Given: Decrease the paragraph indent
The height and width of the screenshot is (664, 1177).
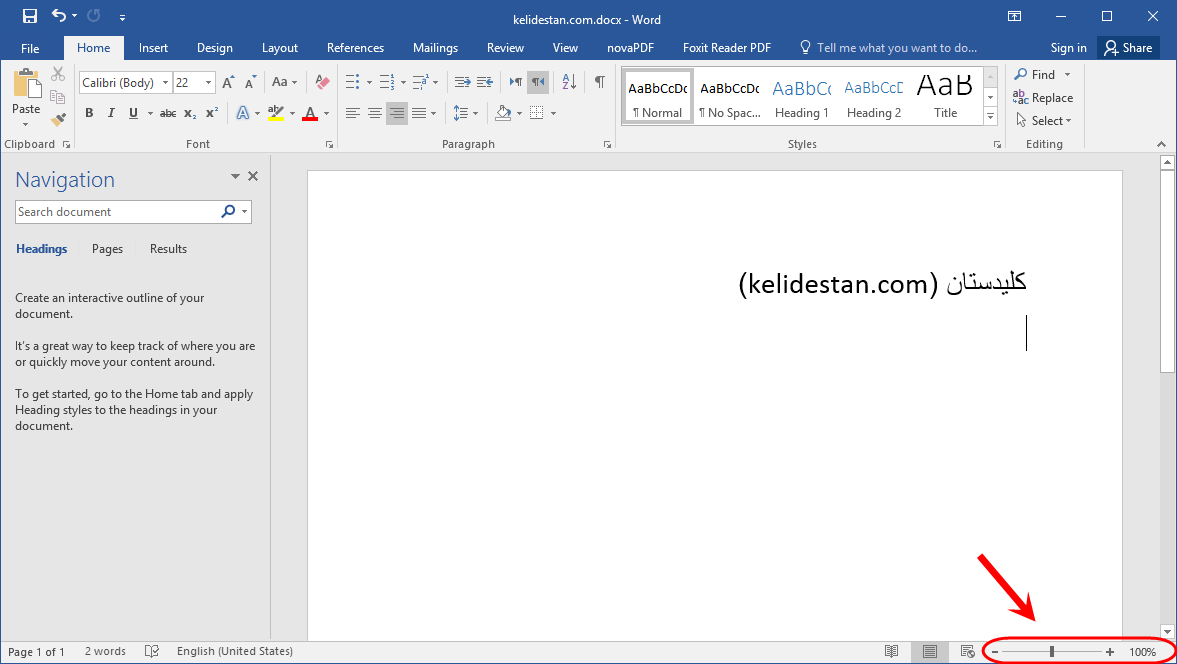Looking at the screenshot, I should (x=462, y=83).
